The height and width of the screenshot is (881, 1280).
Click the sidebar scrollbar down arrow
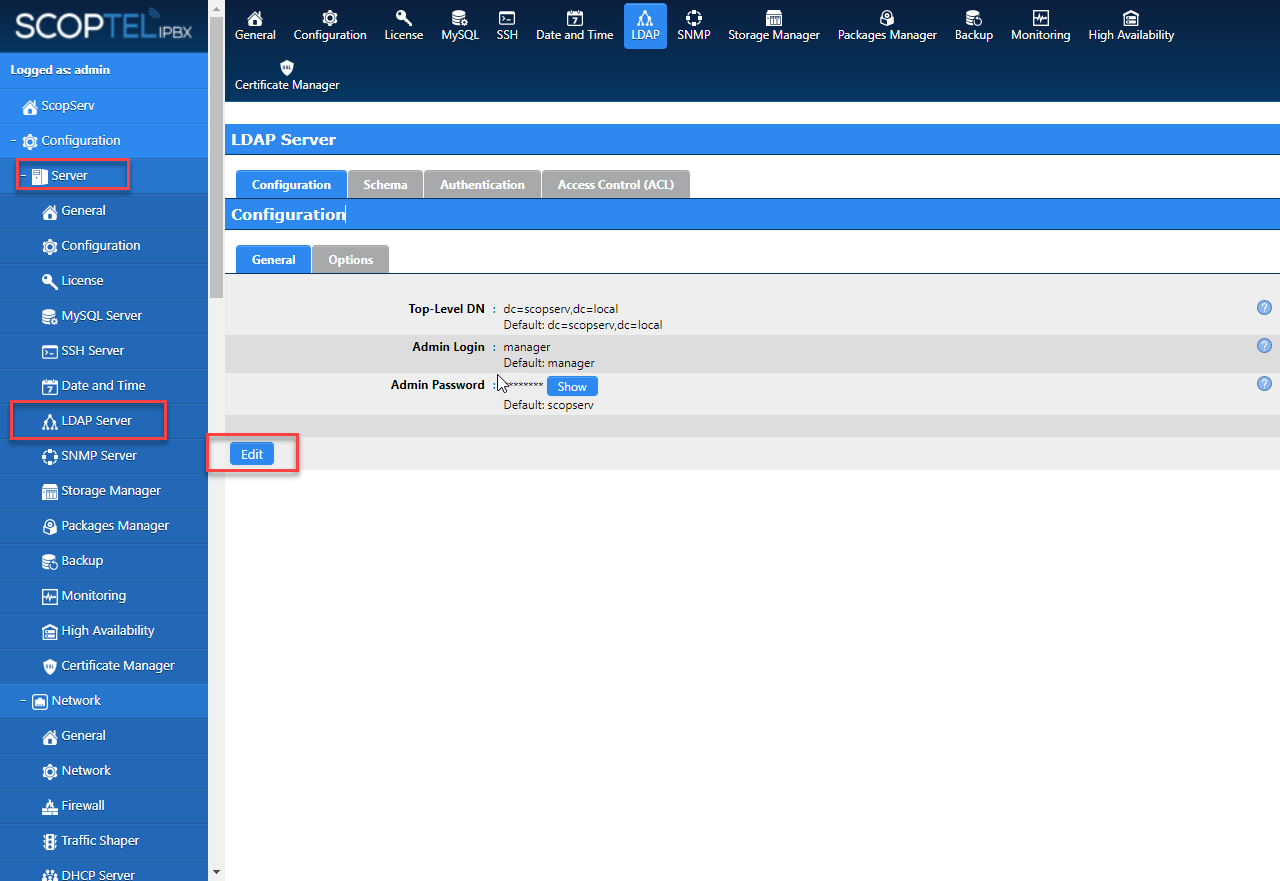[216, 872]
